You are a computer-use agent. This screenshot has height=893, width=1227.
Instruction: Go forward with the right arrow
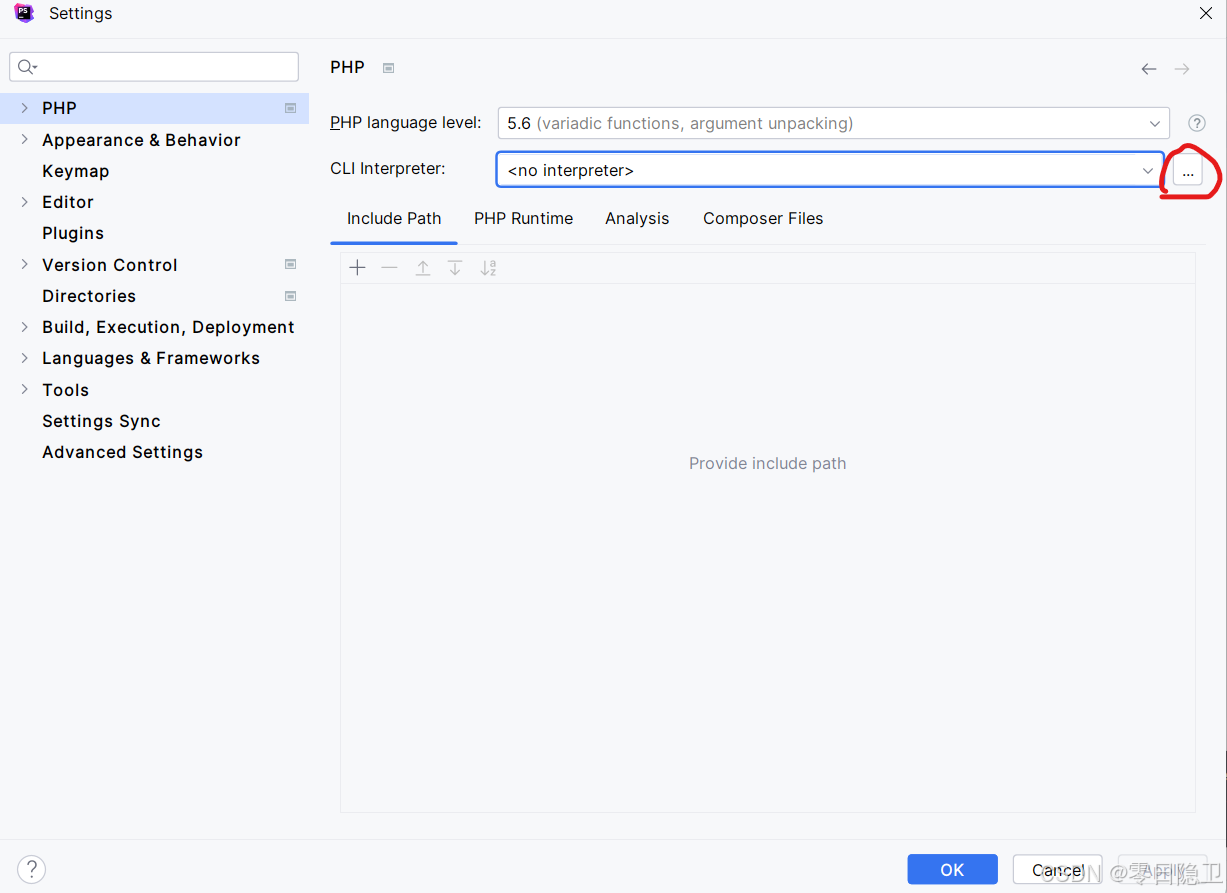pyautogui.click(x=1182, y=69)
